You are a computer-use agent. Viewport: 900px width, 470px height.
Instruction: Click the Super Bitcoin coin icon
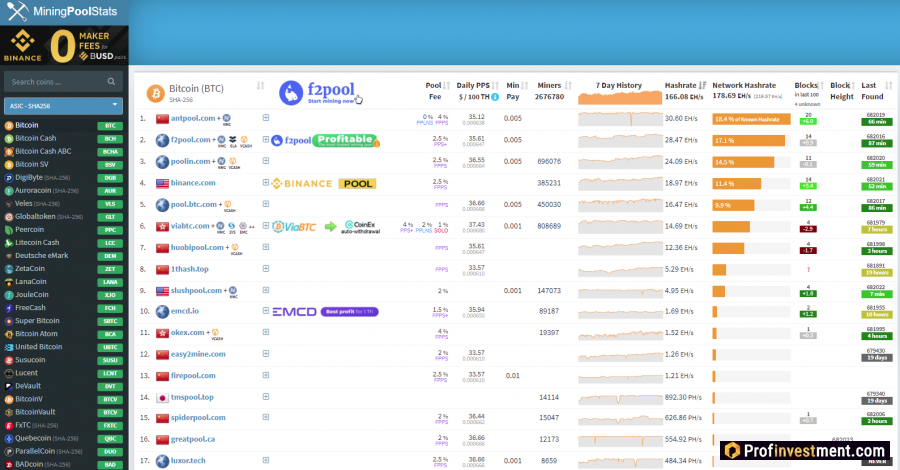(x=9, y=321)
